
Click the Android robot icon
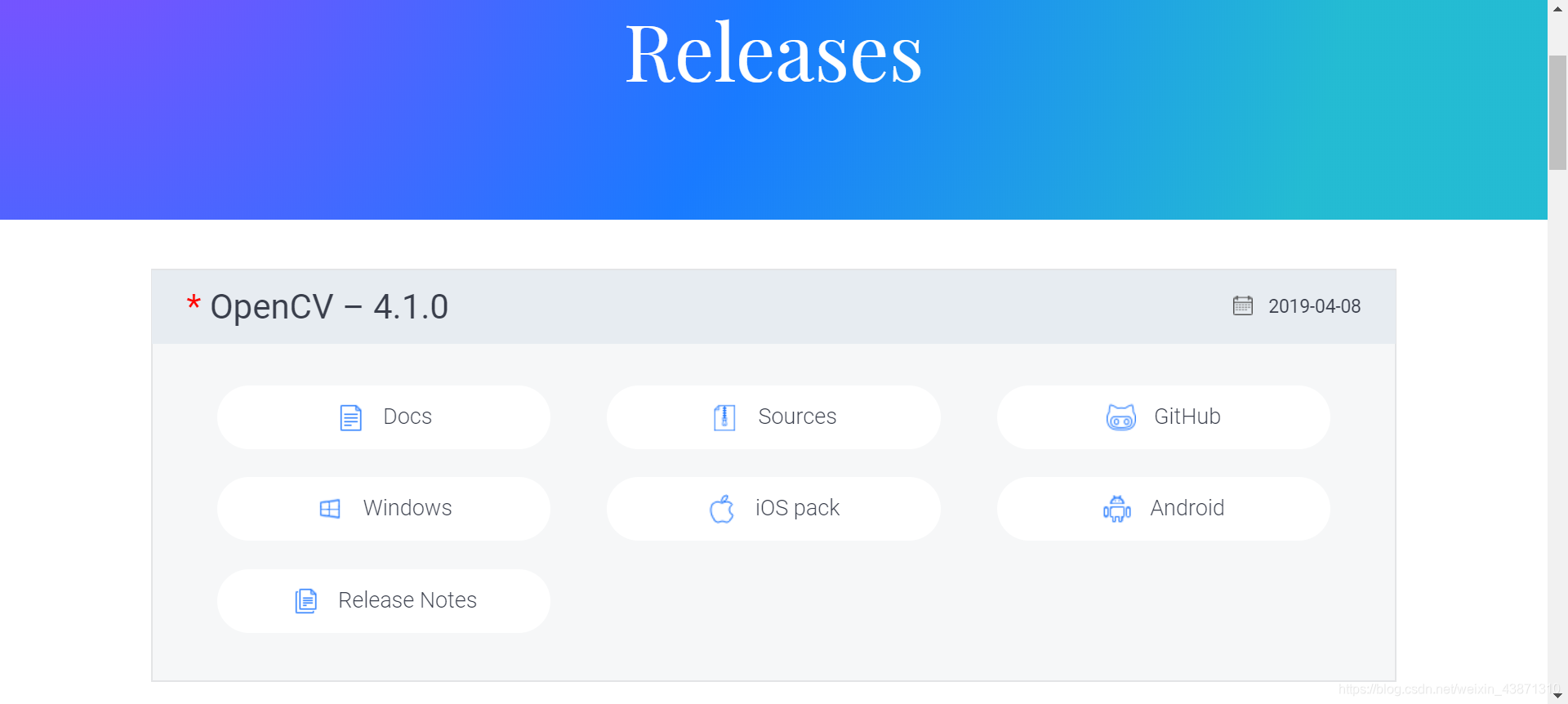1117,509
